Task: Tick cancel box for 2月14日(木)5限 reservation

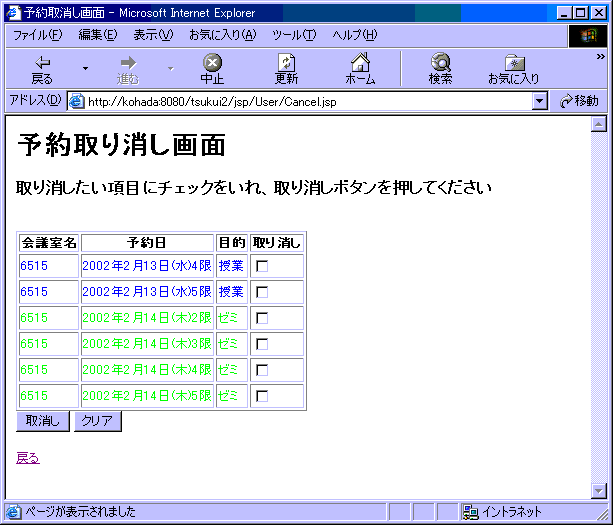Action: pyautogui.click(x=262, y=396)
